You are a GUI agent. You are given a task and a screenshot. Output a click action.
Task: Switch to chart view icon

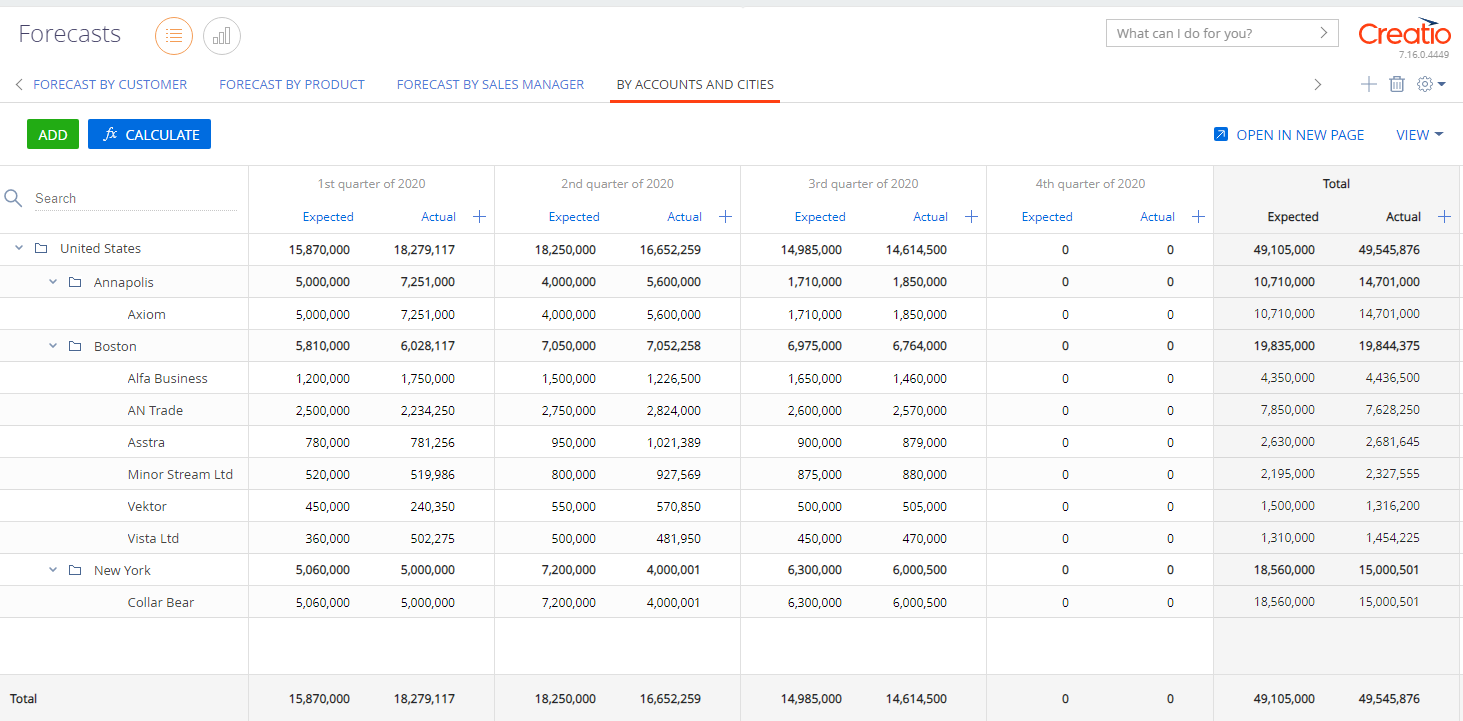(222, 36)
